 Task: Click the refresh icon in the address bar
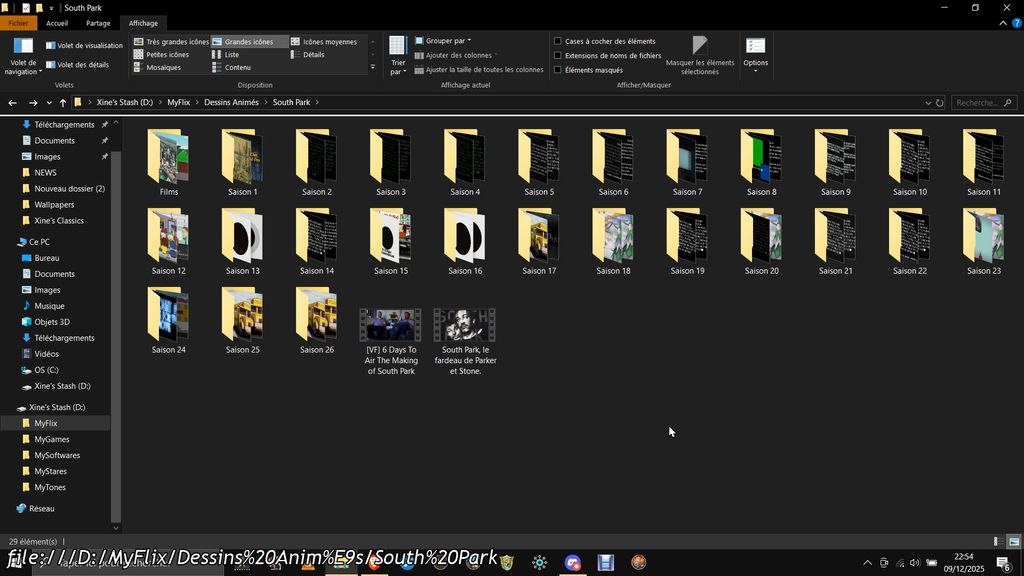(939, 103)
